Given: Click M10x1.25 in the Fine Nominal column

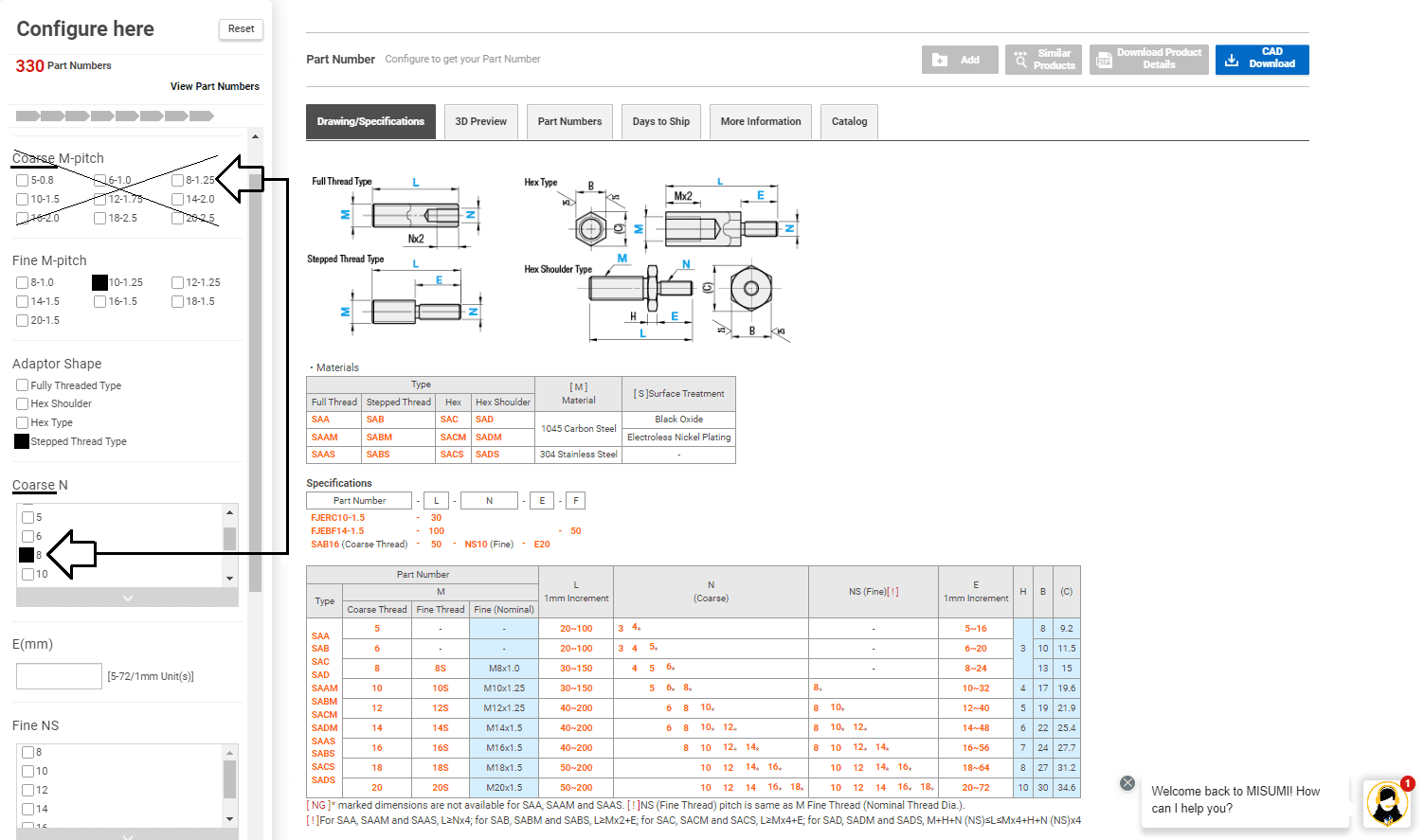Looking at the screenshot, I should pyautogui.click(x=504, y=688).
